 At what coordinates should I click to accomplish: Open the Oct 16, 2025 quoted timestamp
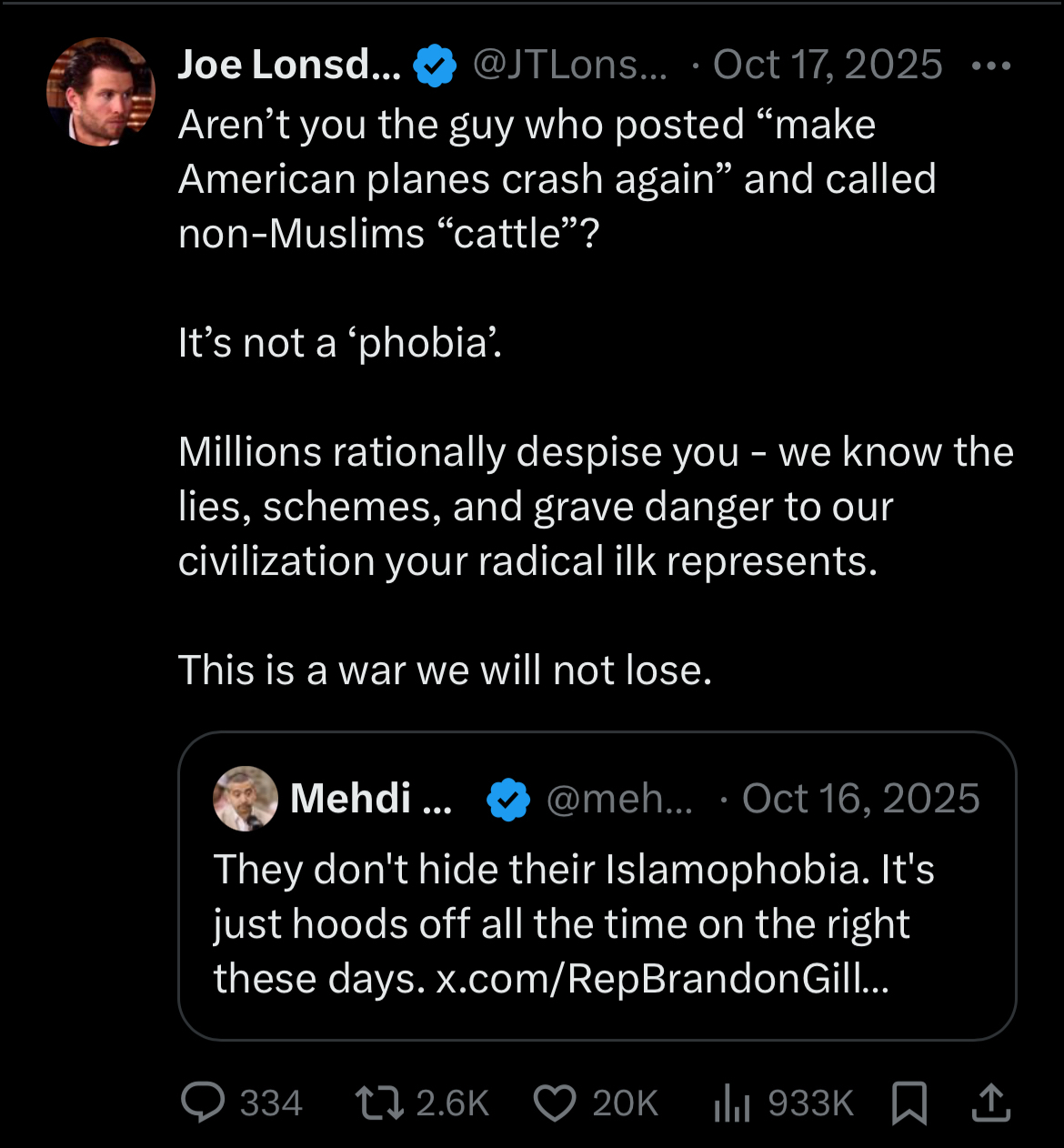pos(860,799)
